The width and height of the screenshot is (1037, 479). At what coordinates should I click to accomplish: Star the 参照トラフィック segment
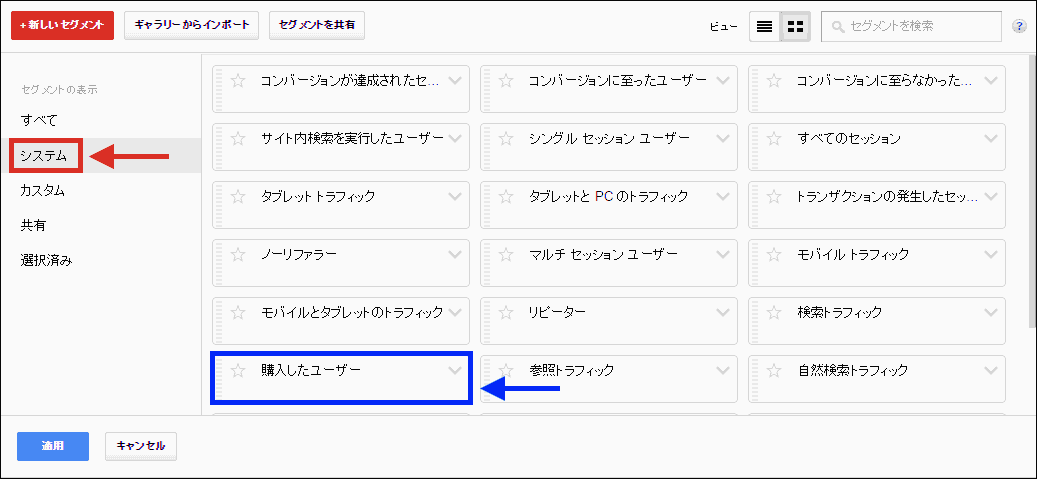click(x=507, y=370)
